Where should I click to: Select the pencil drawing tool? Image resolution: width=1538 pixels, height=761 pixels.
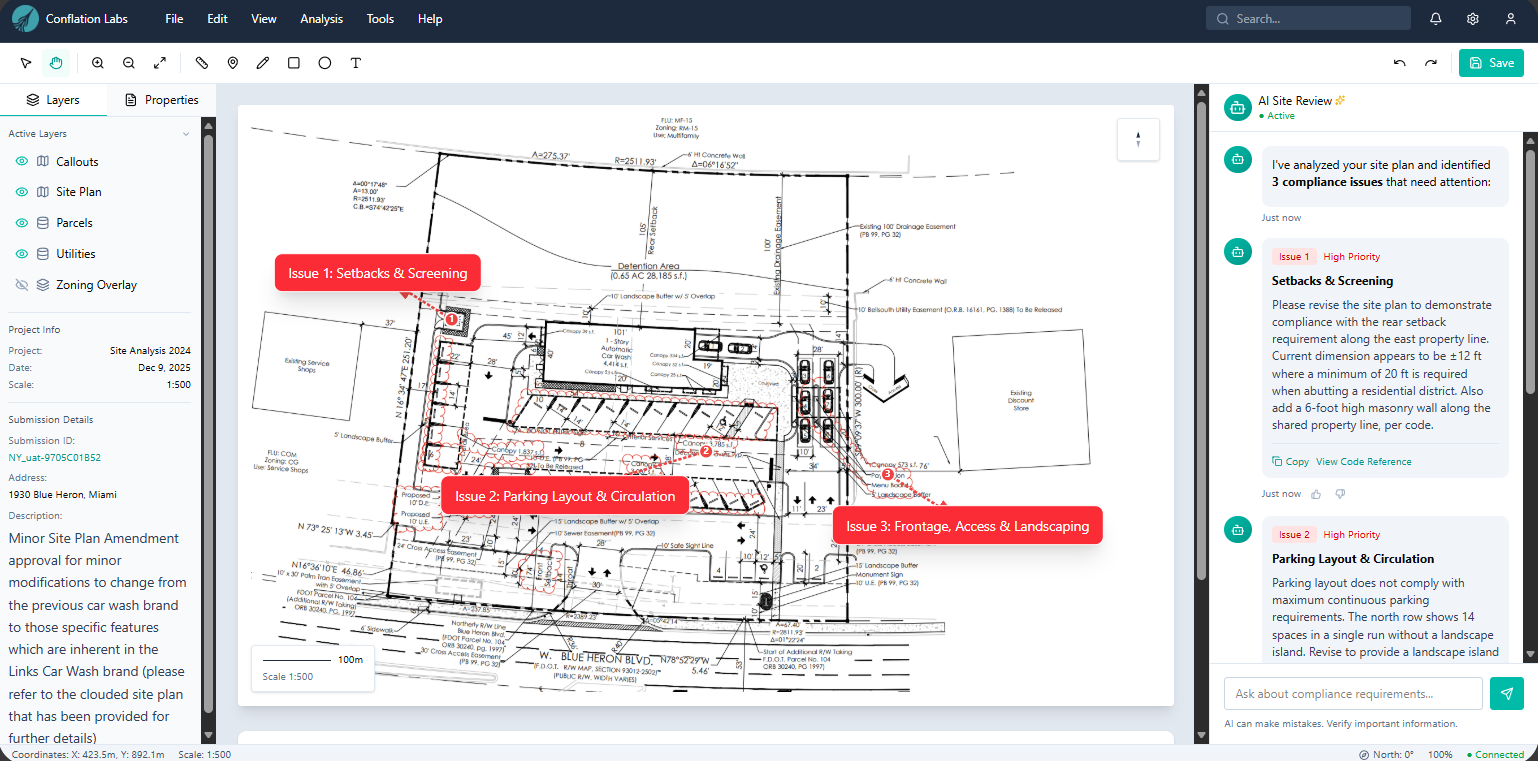263,62
